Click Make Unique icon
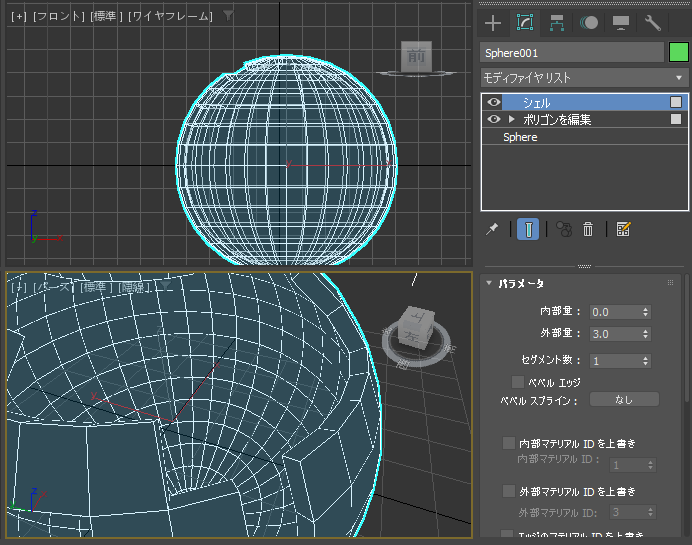 point(564,229)
